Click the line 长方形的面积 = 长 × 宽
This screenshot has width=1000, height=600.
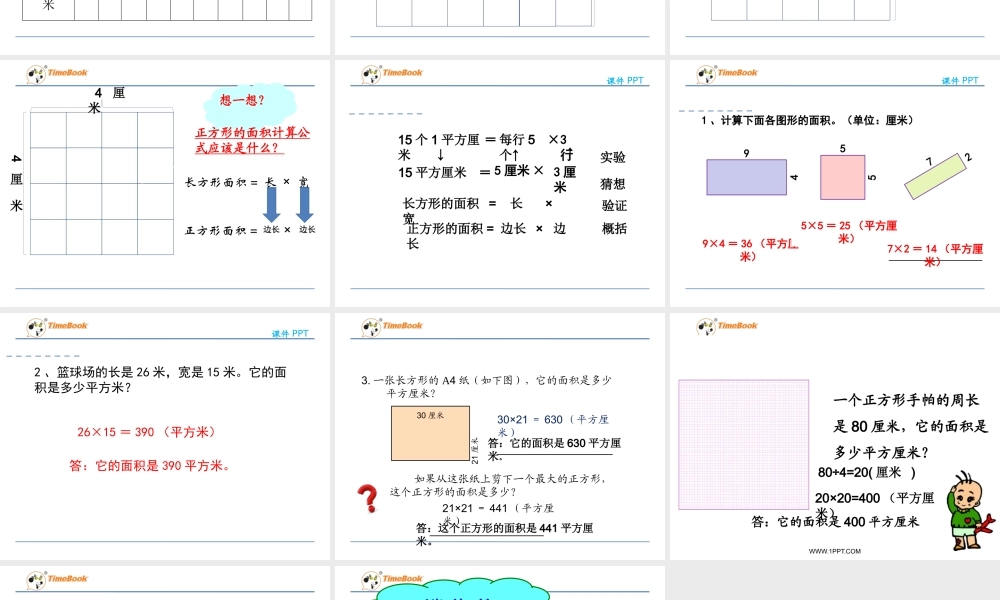478,211
